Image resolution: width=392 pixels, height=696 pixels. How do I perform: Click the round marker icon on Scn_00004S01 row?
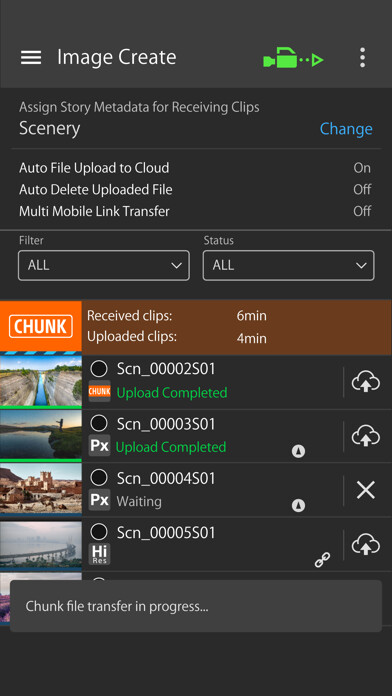pos(298,506)
